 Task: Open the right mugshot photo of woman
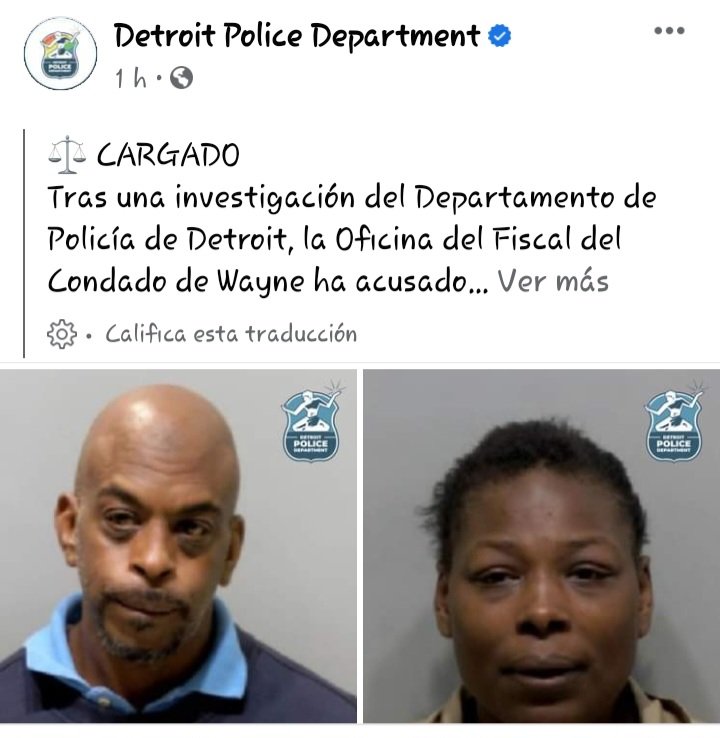pos(542,546)
